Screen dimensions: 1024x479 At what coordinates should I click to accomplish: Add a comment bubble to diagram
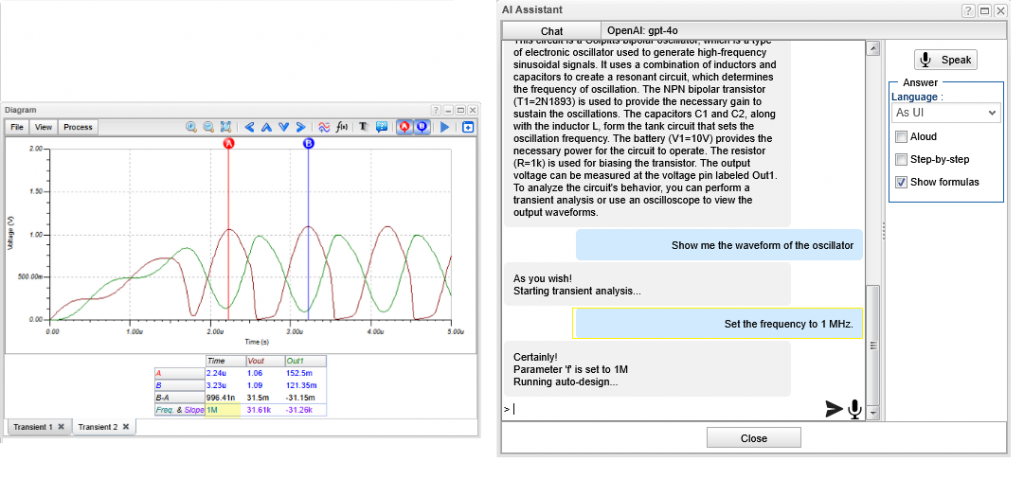coord(381,127)
